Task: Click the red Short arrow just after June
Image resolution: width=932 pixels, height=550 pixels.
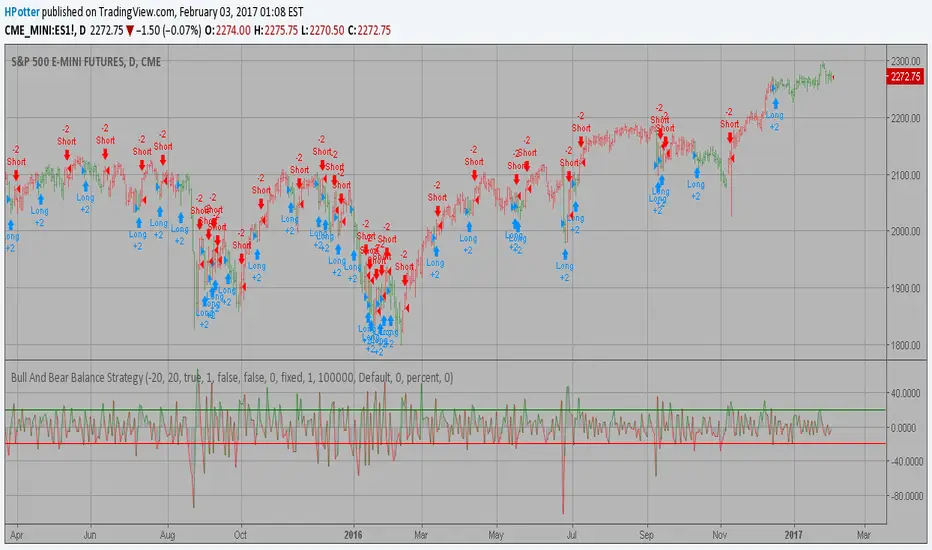Action: 105,154
